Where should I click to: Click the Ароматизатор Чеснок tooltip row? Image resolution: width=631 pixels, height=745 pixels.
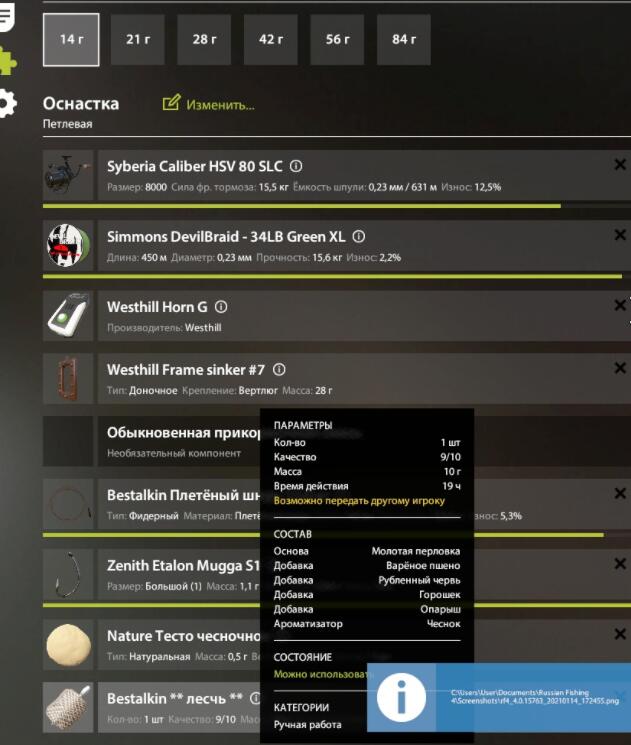pyautogui.click(x=367, y=624)
